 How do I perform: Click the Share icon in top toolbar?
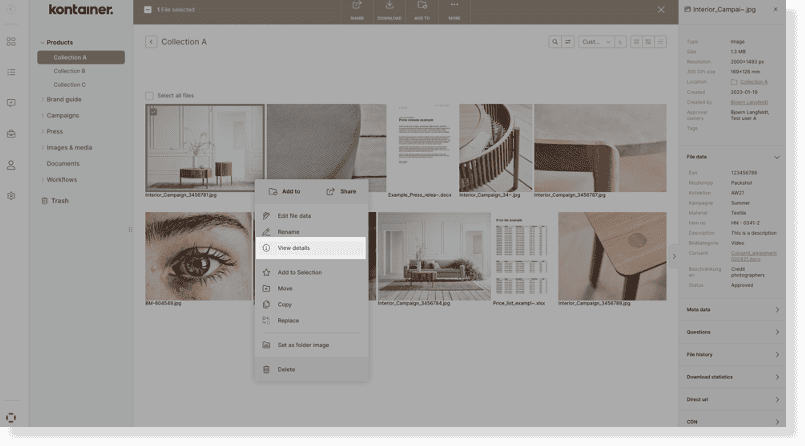356,9
